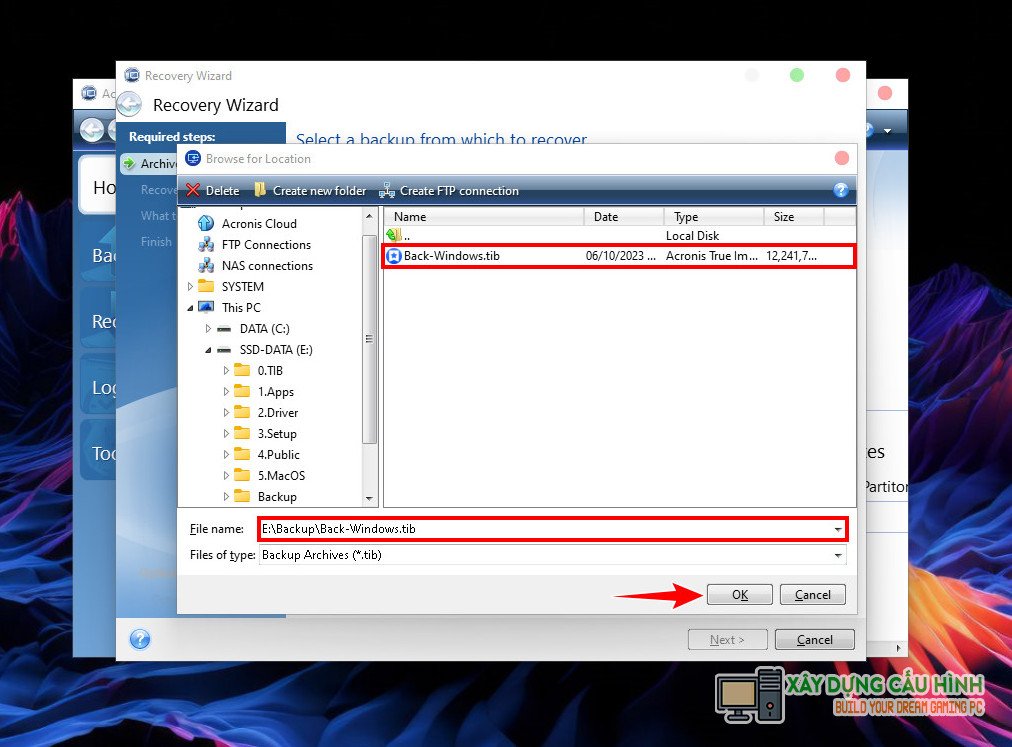Expand the SYSTEM folder node
This screenshot has height=747, width=1012.
tap(191, 287)
